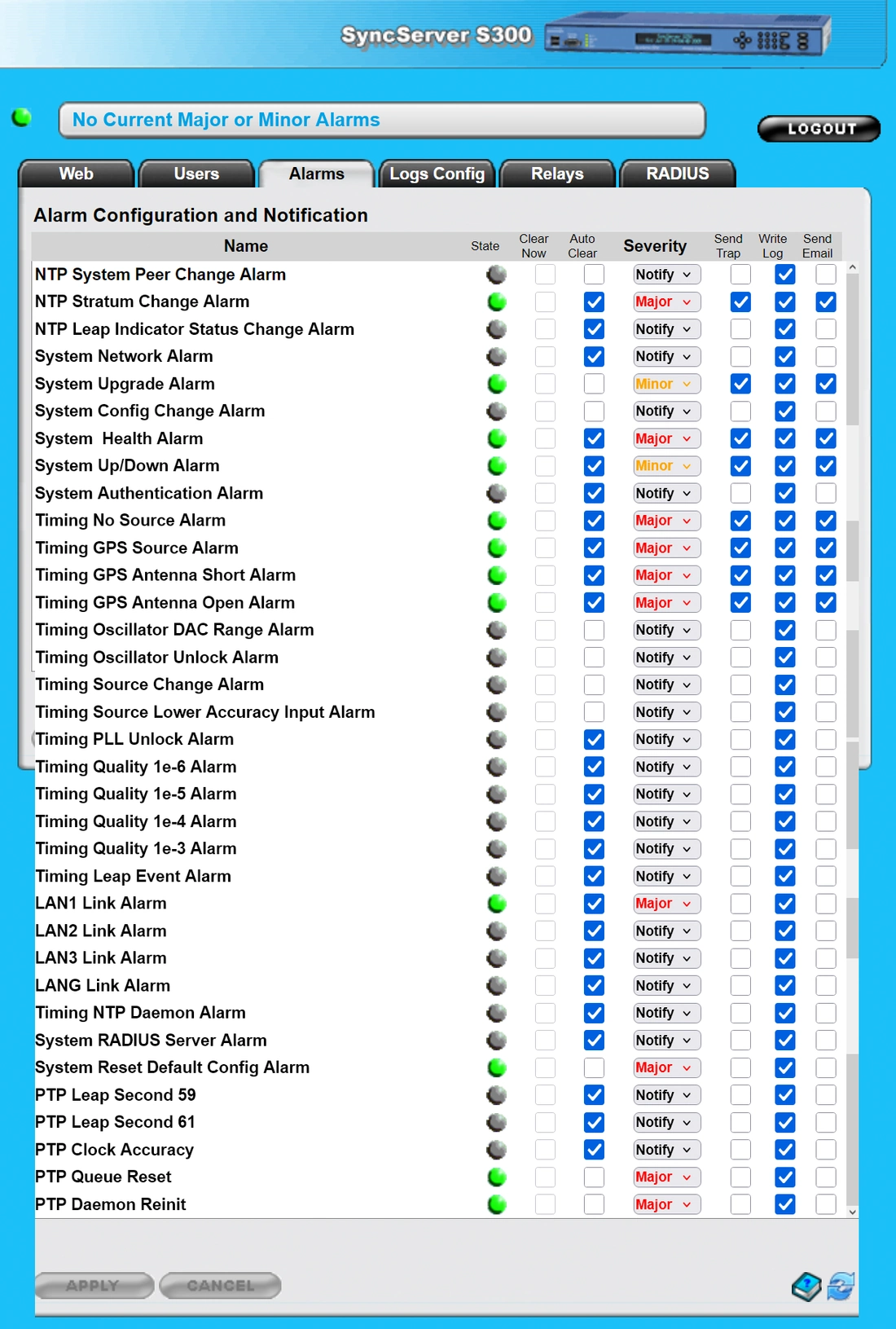The height and width of the screenshot is (1329, 896).
Task: Open Severity dropdown for Timing Quality 1e-6 Alarm
Action: [666, 767]
